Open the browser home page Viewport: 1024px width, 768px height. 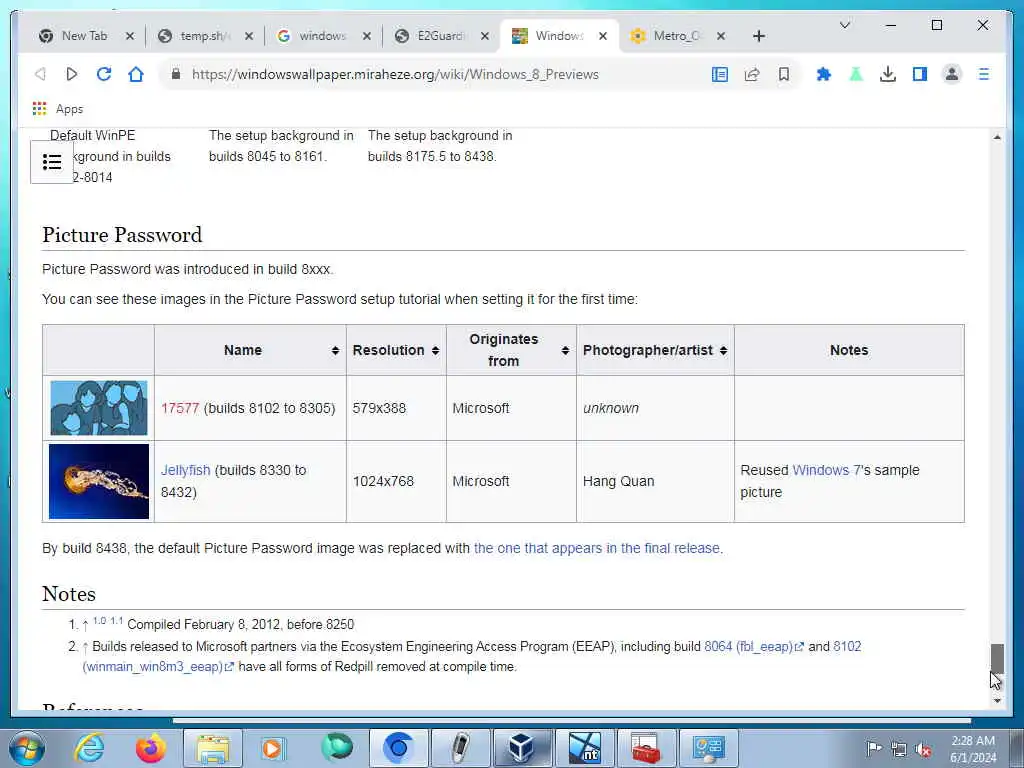coord(136,74)
